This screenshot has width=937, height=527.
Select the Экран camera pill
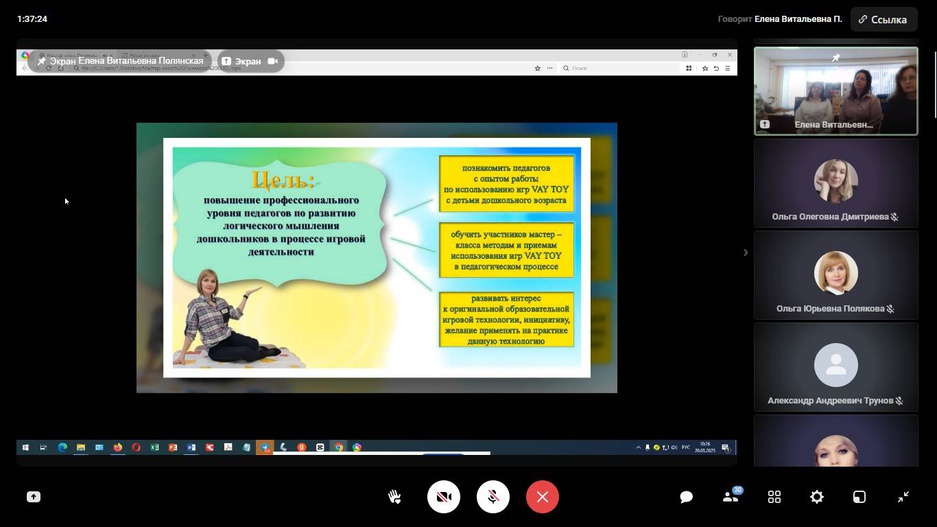click(x=250, y=61)
